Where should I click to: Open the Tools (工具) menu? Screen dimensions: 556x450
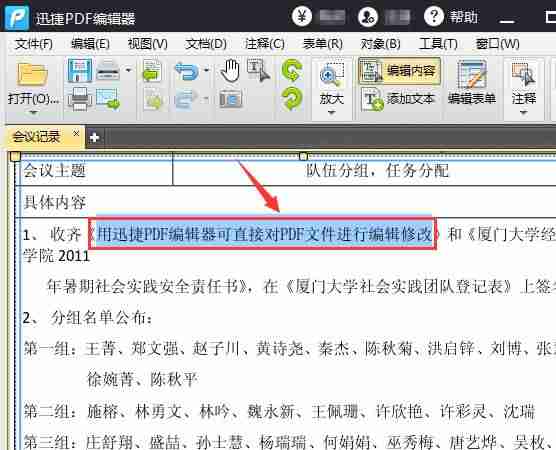438,44
